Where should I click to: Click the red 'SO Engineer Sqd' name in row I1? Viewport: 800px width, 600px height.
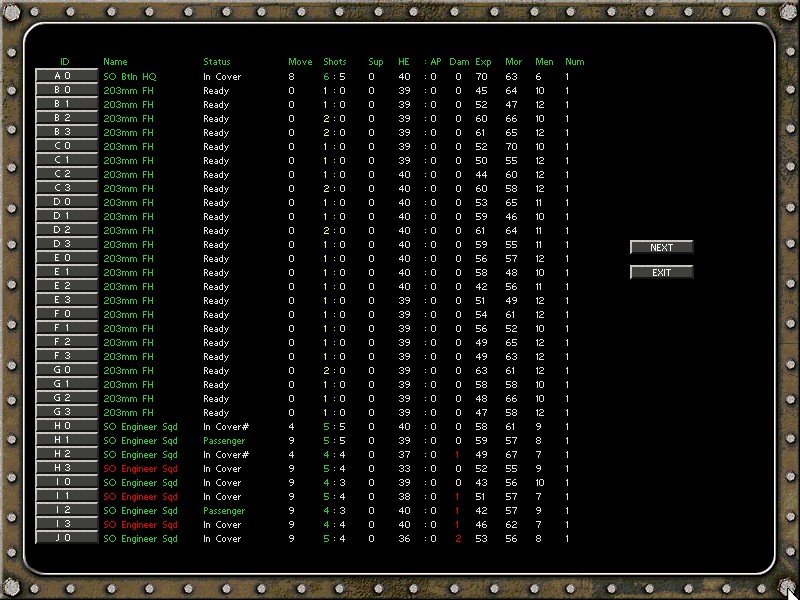tap(140, 496)
